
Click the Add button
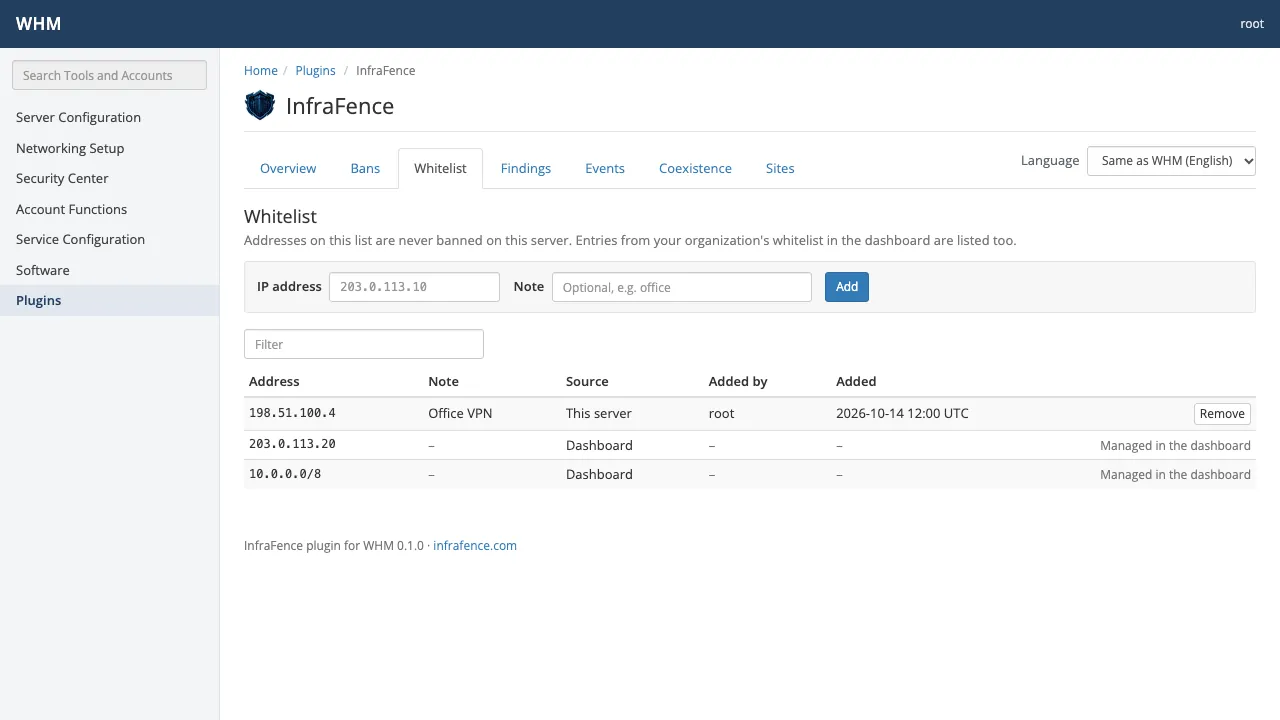pyautogui.click(x=847, y=287)
